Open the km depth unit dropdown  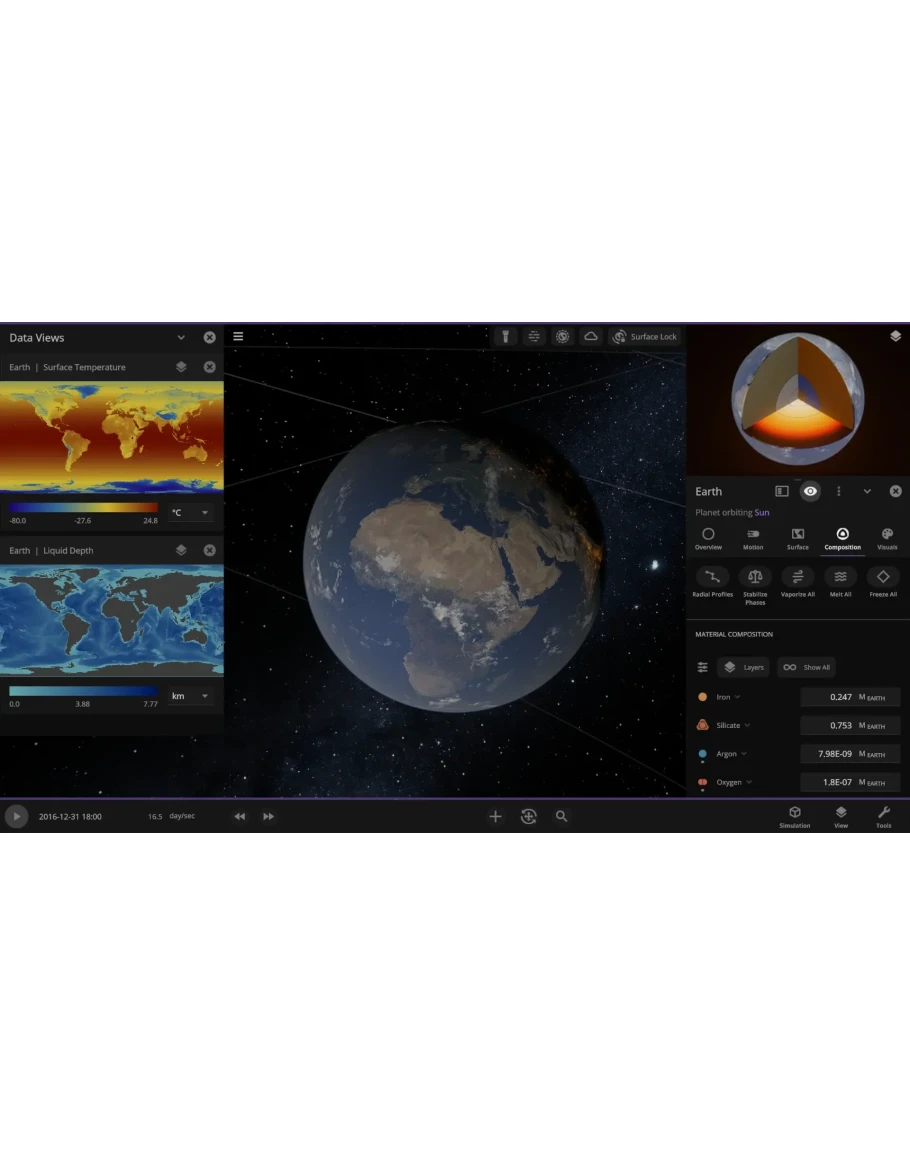click(x=190, y=696)
